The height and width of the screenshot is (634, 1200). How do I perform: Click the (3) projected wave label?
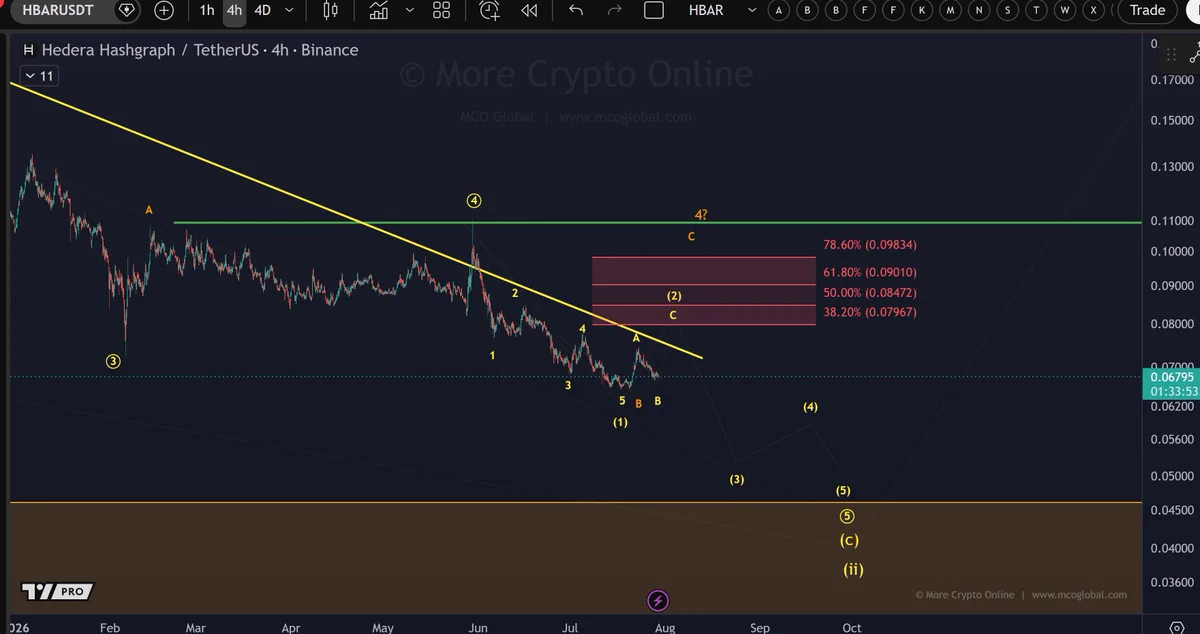click(x=737, y=479)
